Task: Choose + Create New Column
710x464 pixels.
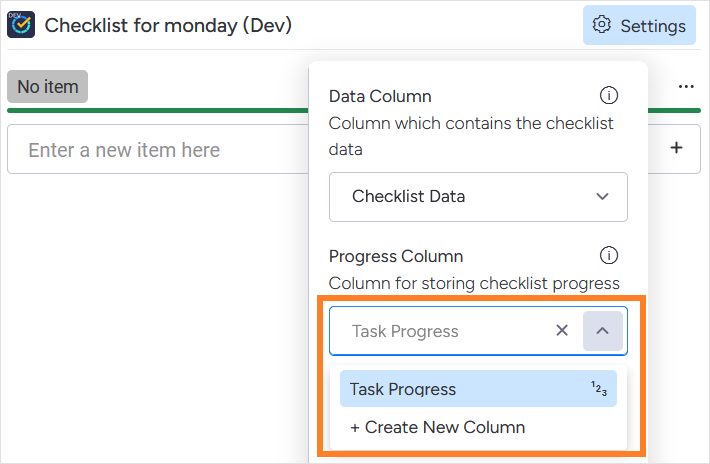Action: [437, 427]
